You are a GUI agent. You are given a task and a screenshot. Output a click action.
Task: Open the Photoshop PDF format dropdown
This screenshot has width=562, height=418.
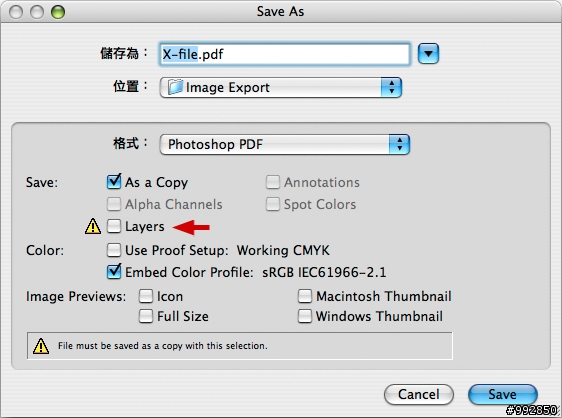coord(285,144)
